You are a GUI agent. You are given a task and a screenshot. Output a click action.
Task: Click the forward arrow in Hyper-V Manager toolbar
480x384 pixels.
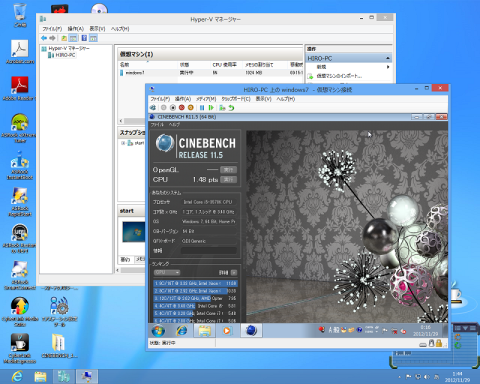pyautogui.click(x=52, y=38)
